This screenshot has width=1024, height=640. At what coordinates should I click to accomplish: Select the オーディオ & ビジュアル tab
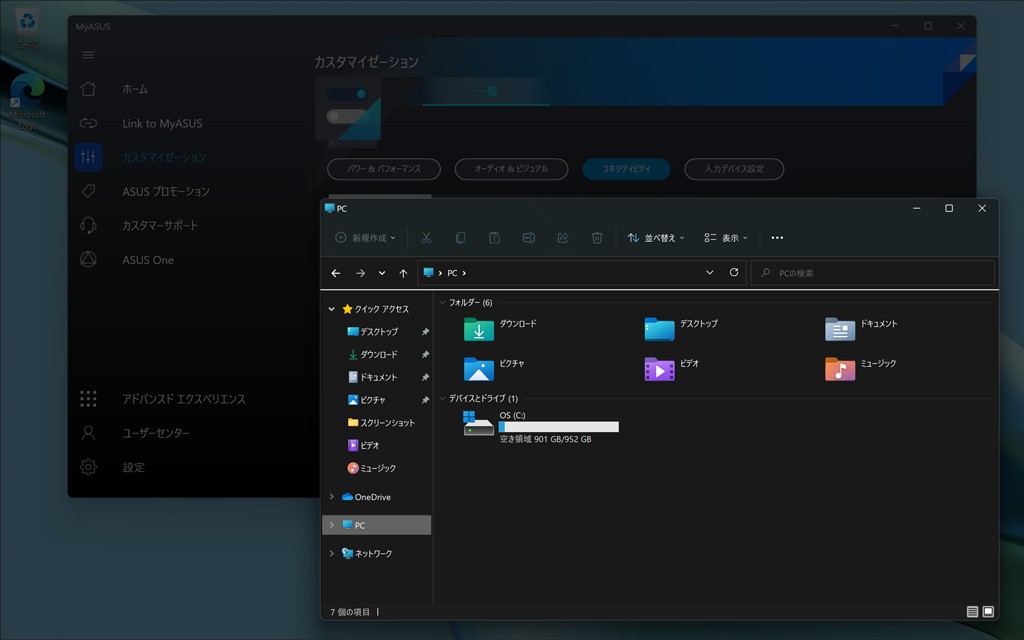click(511, 169)
